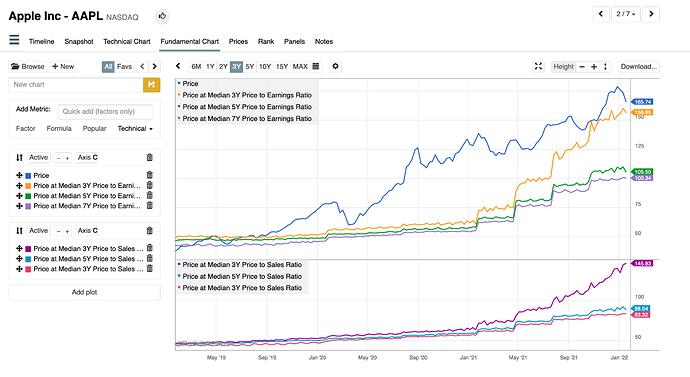
Task: Go to previous stock arrow
Action: [x=601, y=14]
